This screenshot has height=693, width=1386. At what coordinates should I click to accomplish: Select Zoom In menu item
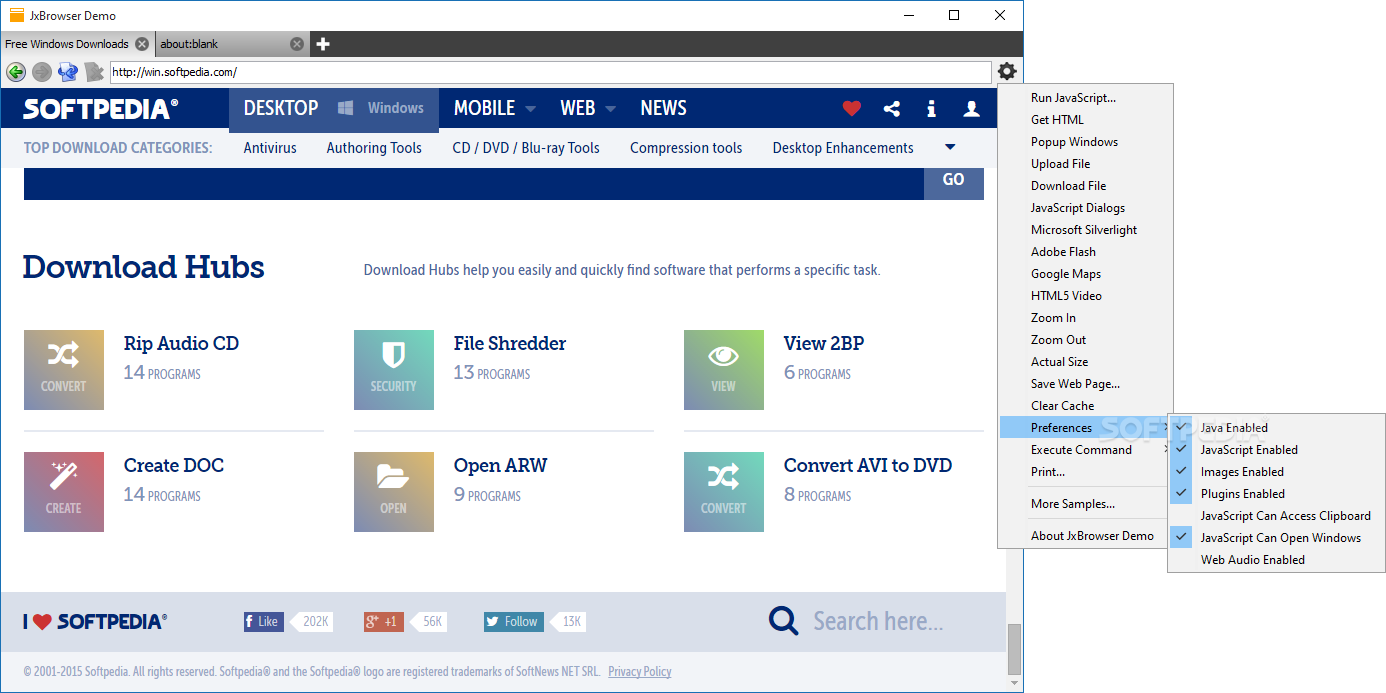click(1085, 318)
